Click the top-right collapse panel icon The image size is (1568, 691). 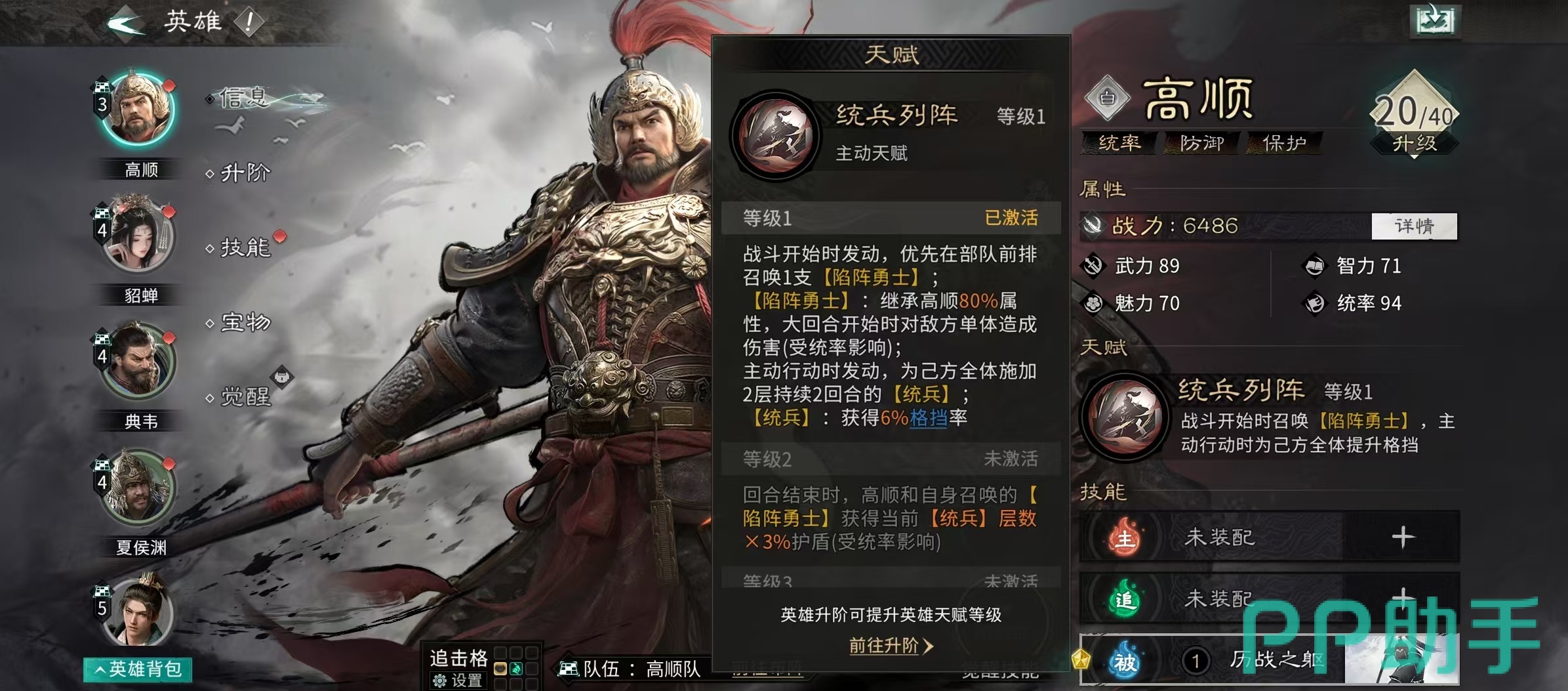coord(1435,22)
